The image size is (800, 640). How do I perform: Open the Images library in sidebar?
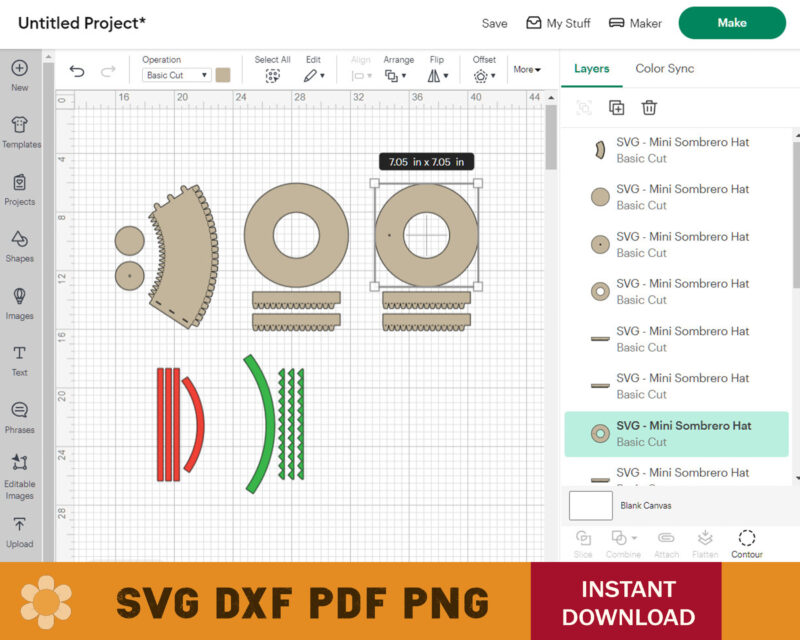tap(20, 302)
